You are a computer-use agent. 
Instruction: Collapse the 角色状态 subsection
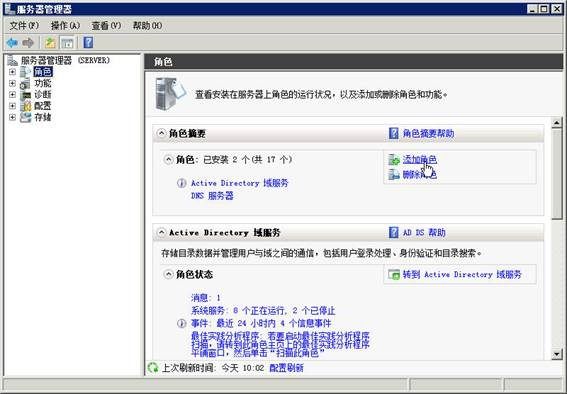tap(168, 274)
